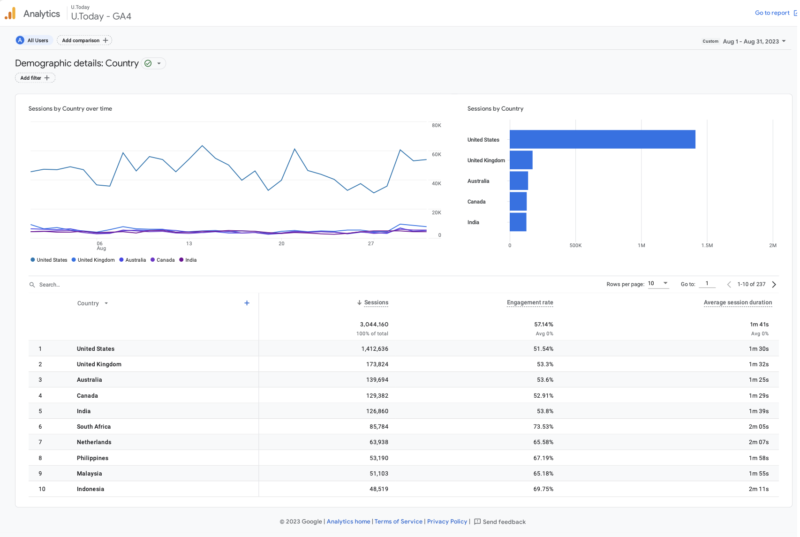Toggle India series in chart legend
The height and width of the screenshot is (537, 800).
pyautogui.click(x=188, y=259)
